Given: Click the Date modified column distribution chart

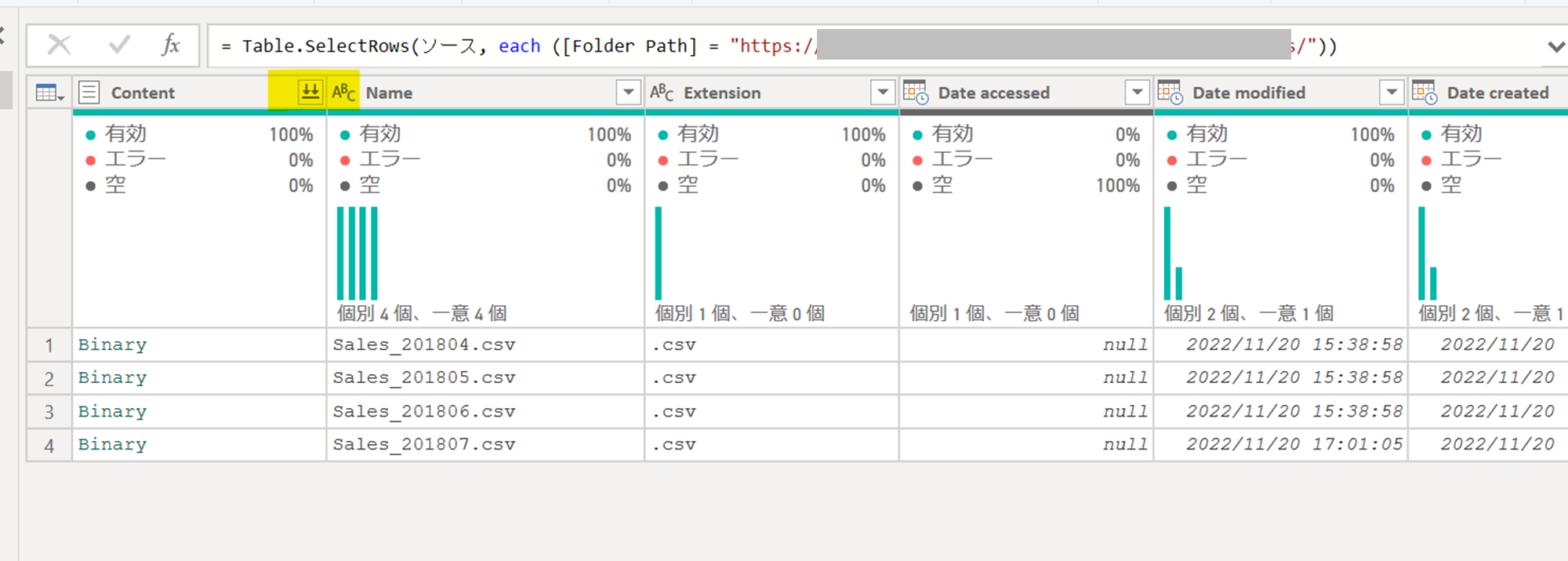Looking at the screenshot, I should pos(1173,253).
